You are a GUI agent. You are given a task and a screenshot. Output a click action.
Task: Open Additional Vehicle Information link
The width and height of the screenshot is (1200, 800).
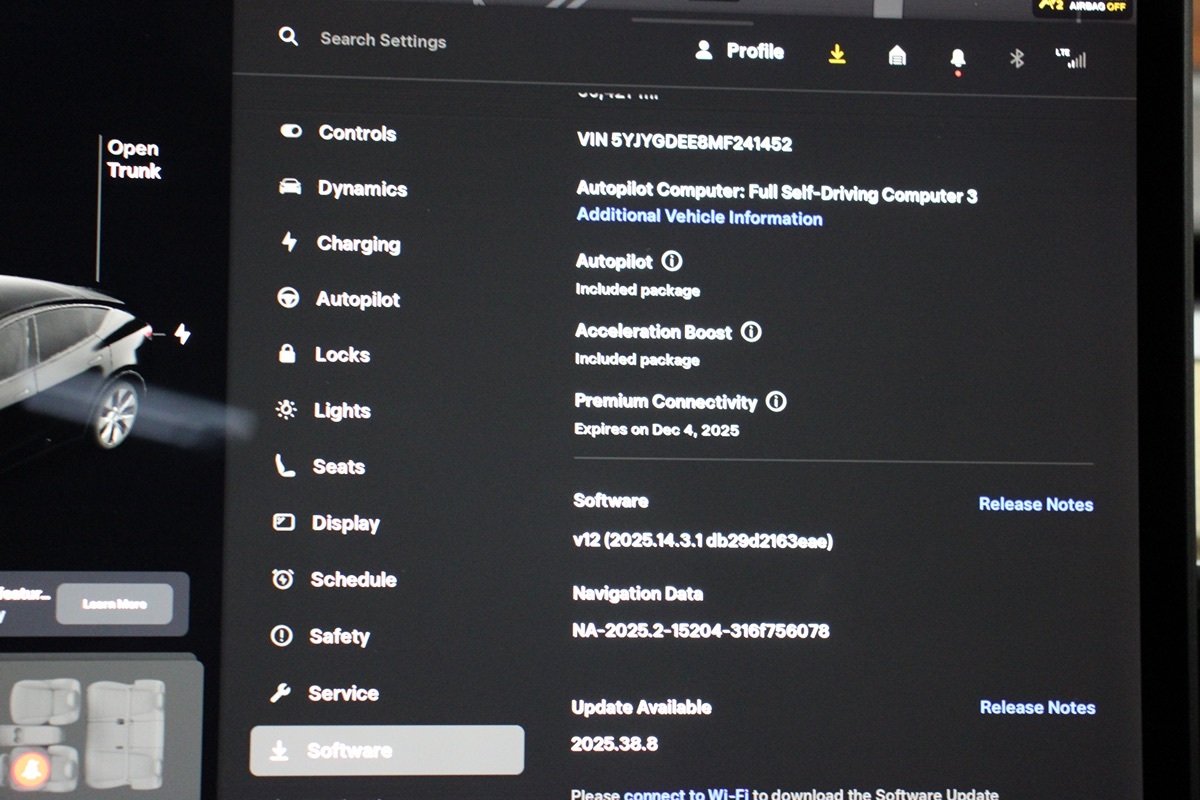699,218
